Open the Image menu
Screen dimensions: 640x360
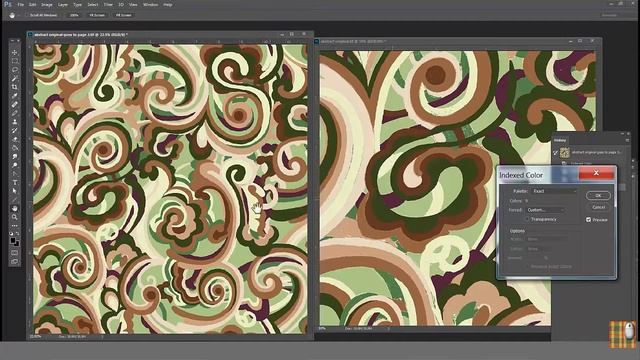coord(47,4)
